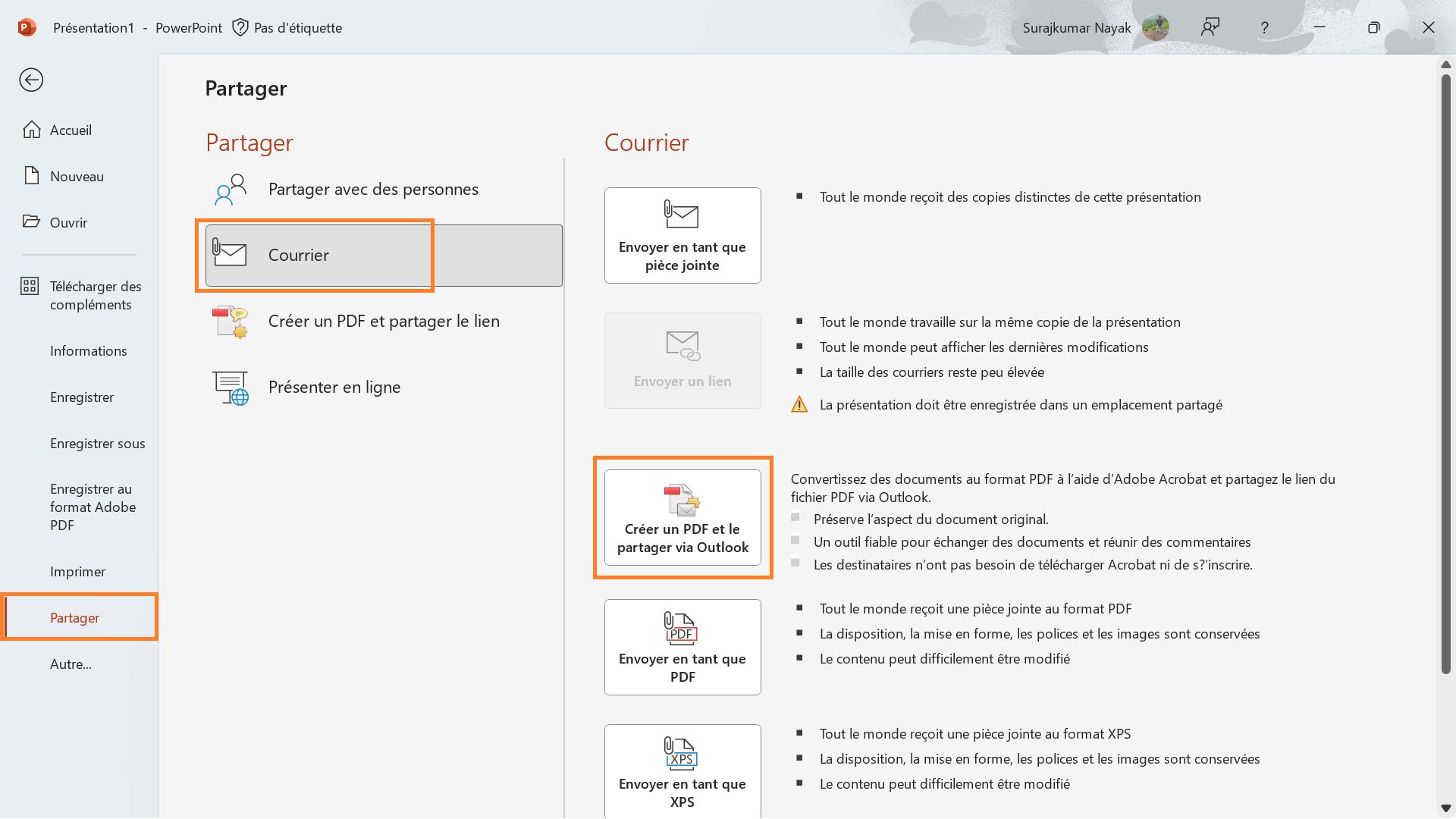Select the 'Envoyer en tant que PDF' icon

[681, 628]
